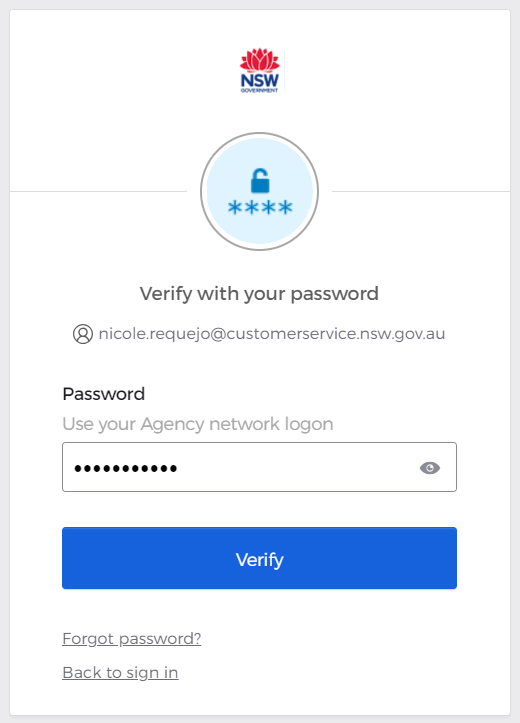
Task: Click the GOVERNMENT text under the logo
Action: 260,91
